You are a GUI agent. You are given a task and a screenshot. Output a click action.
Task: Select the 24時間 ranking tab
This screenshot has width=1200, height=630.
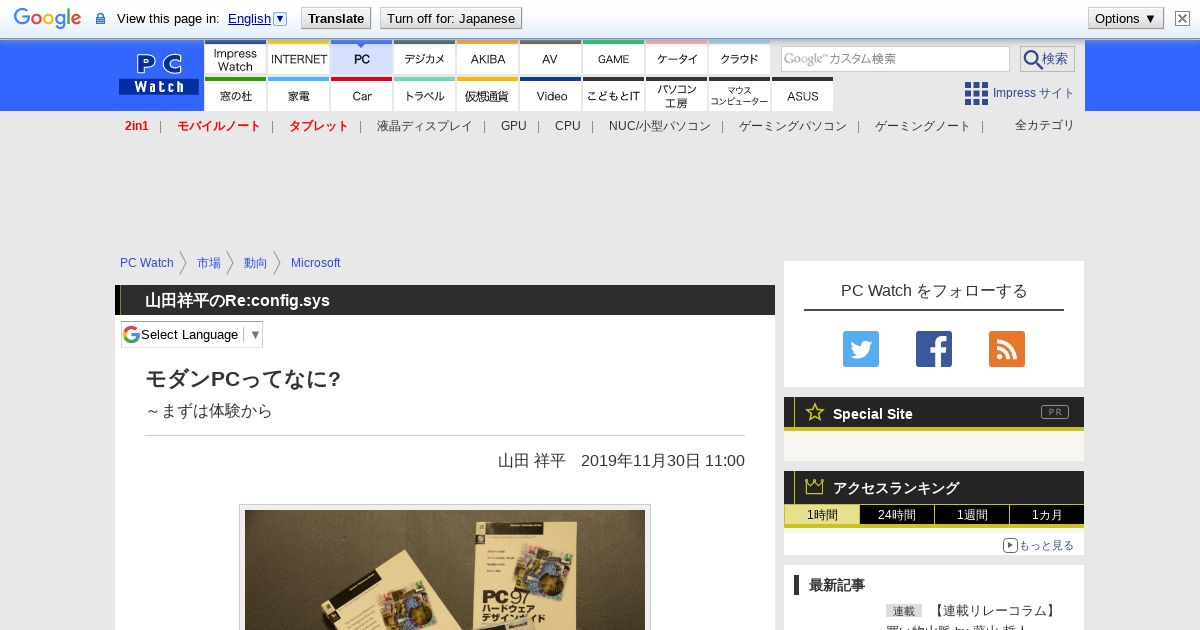(x=897, y=515)
